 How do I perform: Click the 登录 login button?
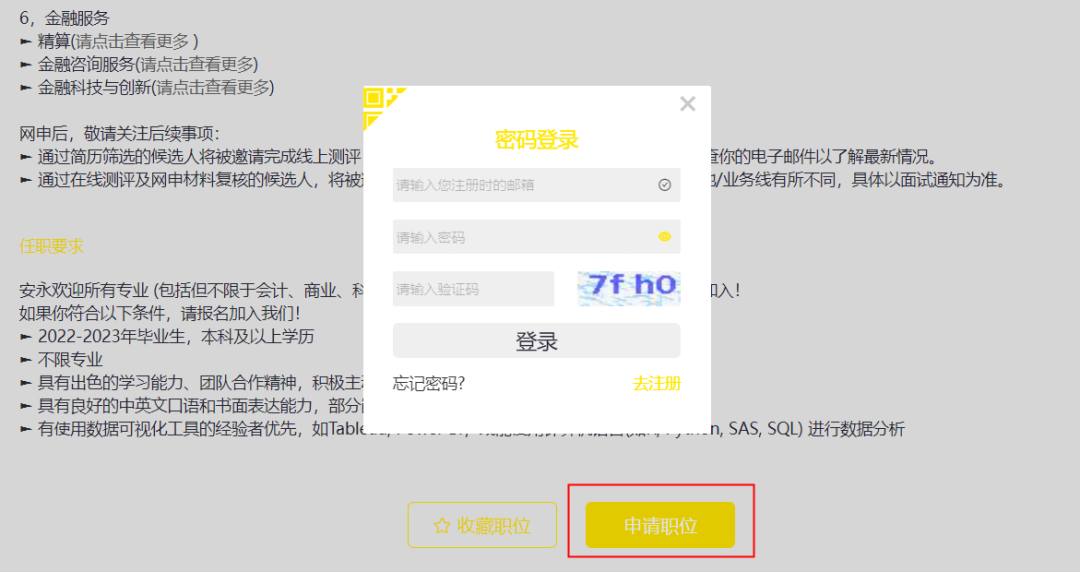(x=537, y=340)
